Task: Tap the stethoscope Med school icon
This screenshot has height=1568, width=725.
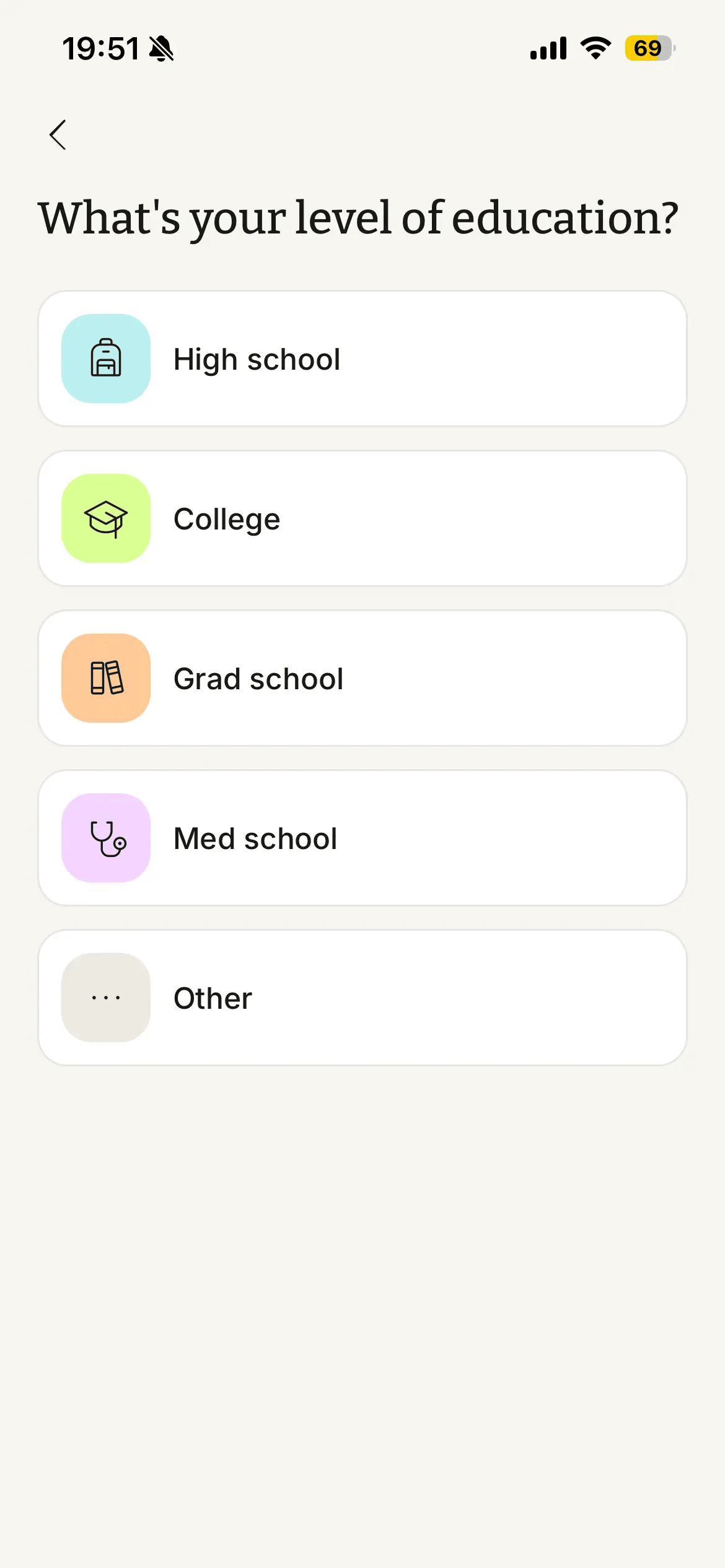Action: click(106, 837)
